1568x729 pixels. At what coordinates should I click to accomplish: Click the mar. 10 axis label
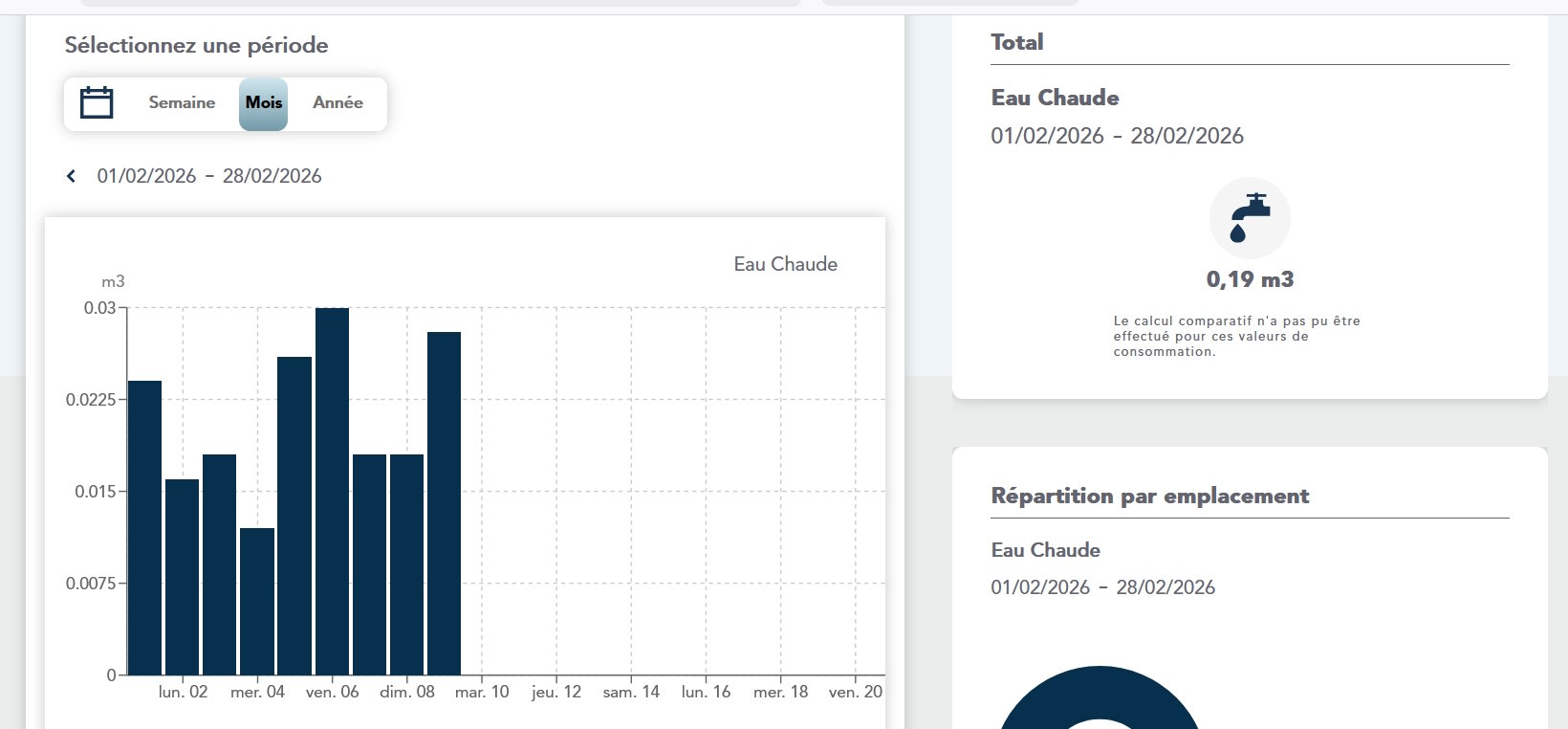pyautogui.click(x=482, y=692)
